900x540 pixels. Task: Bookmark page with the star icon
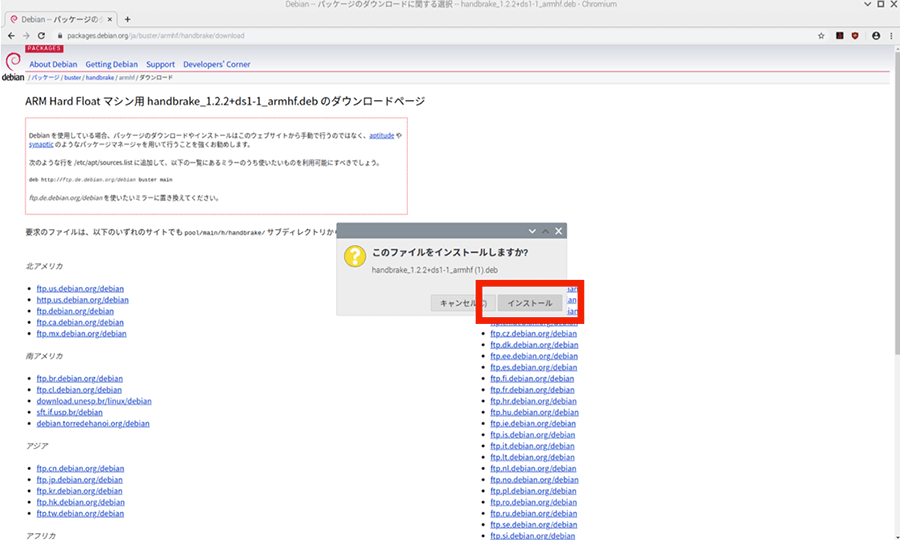(821, 36)
